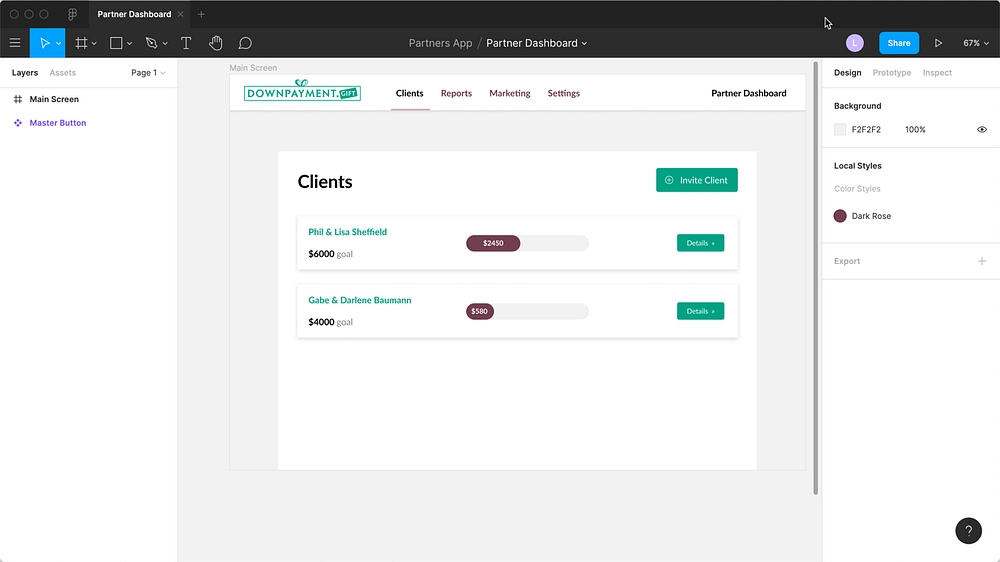Click the F2F2F2 background color swatch

(840, 129)
